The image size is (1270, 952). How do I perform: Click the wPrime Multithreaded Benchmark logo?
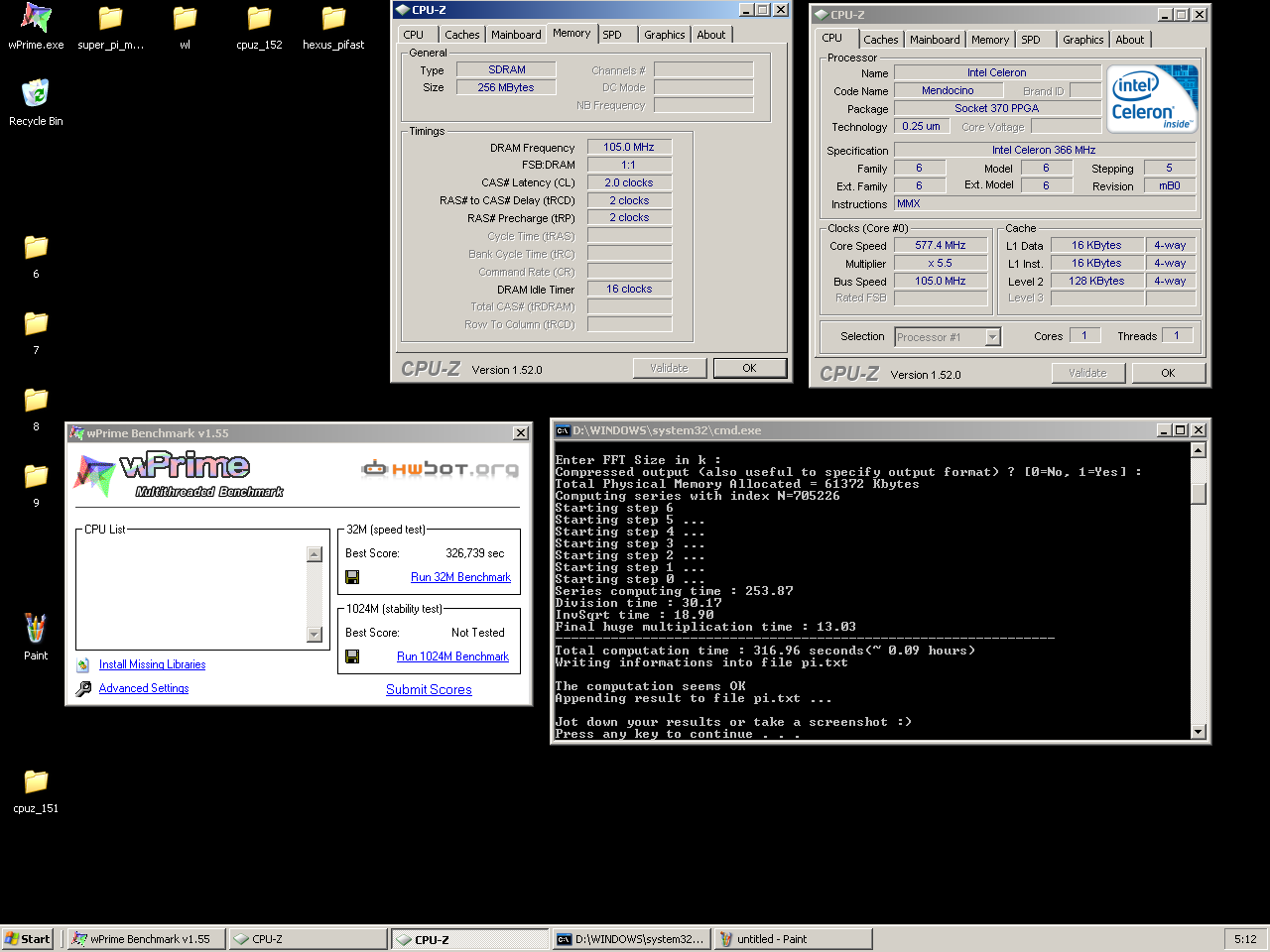tap(179, 475)
